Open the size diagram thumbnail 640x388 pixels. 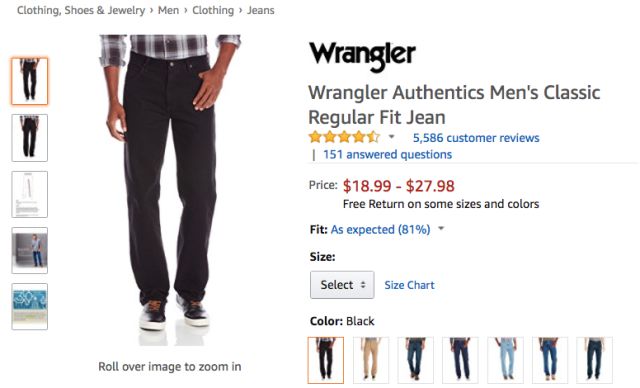[30, 194]
